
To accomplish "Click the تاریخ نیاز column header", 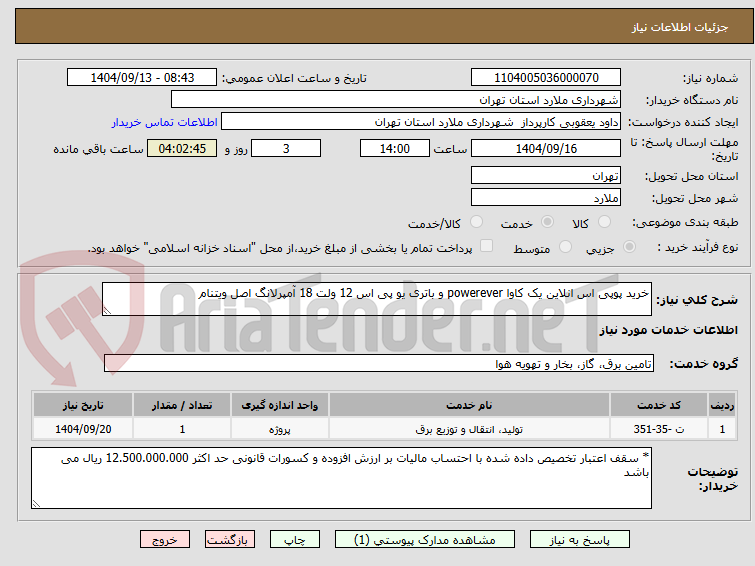I will coord(83,405).
